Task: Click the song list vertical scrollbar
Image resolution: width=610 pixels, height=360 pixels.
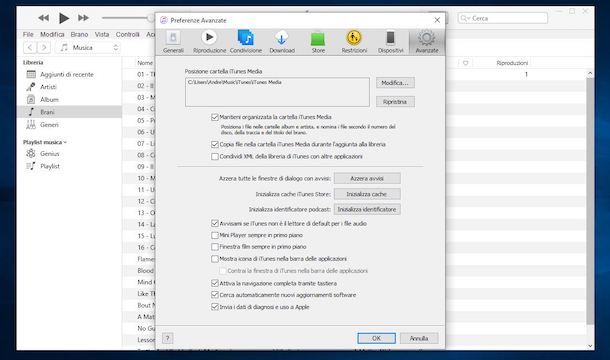Action: (590, 202)
